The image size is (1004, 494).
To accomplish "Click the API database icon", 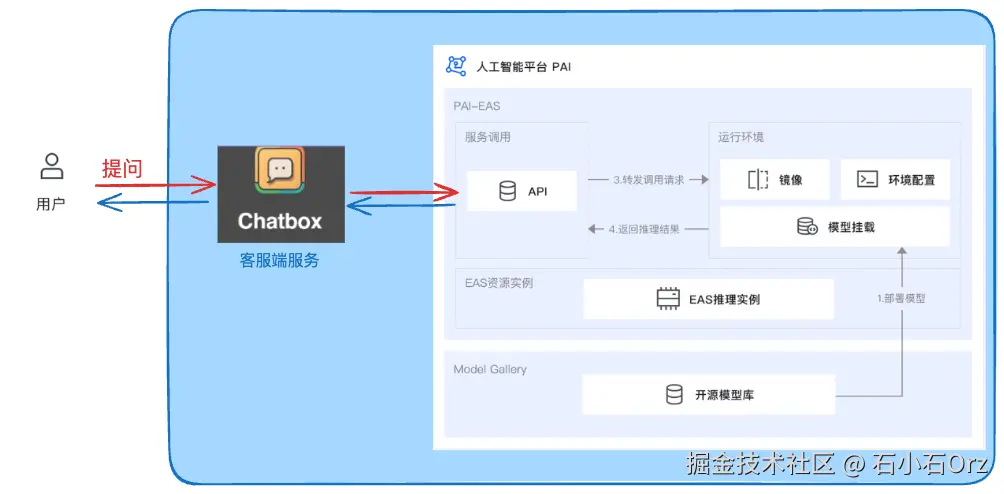I will tap(507, 191).
